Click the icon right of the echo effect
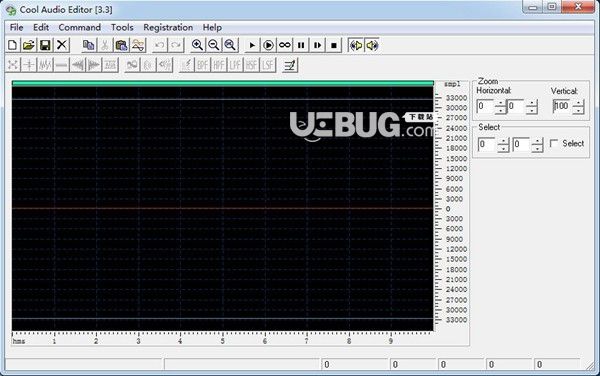The height and width of the screenshot is (376, 600). click(165, 65)
